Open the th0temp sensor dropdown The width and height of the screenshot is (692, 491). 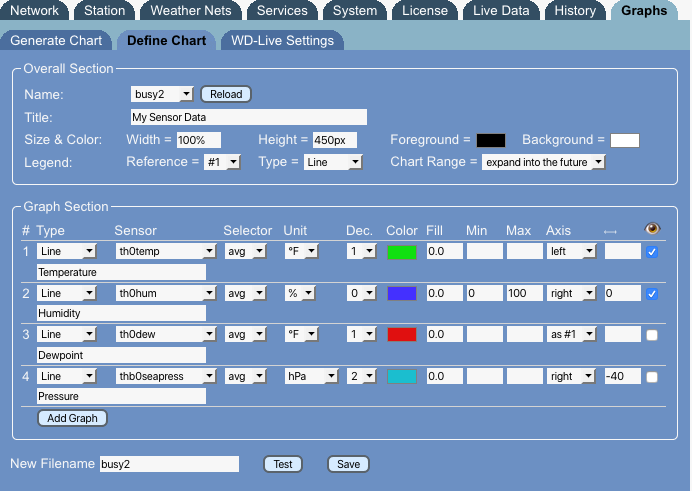click(165, 251)
